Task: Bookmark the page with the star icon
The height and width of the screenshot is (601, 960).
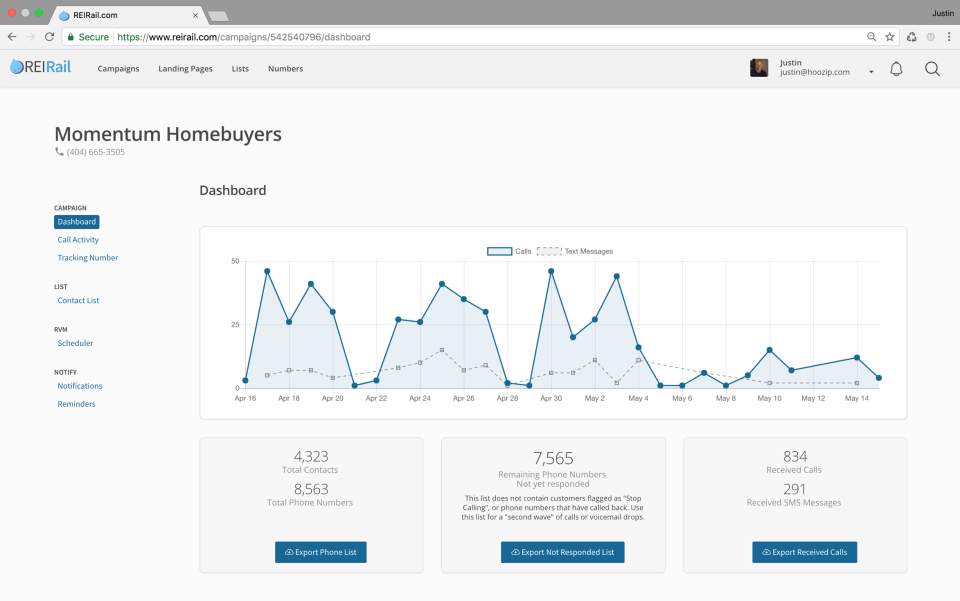Action: click(890, 37)
